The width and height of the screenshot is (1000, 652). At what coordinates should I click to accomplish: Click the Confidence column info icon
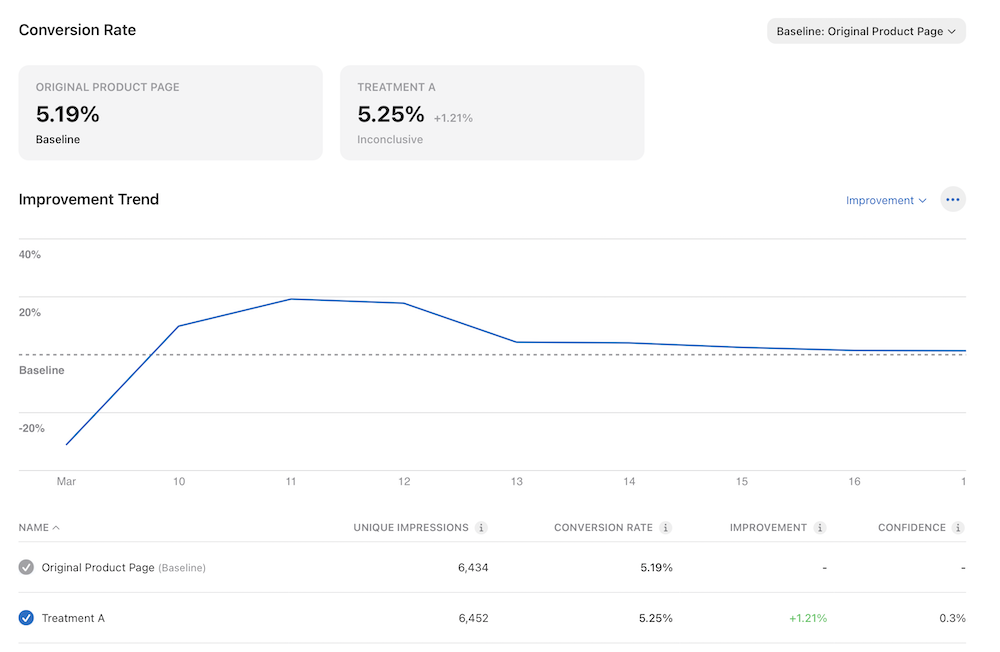tap(961, 527)
